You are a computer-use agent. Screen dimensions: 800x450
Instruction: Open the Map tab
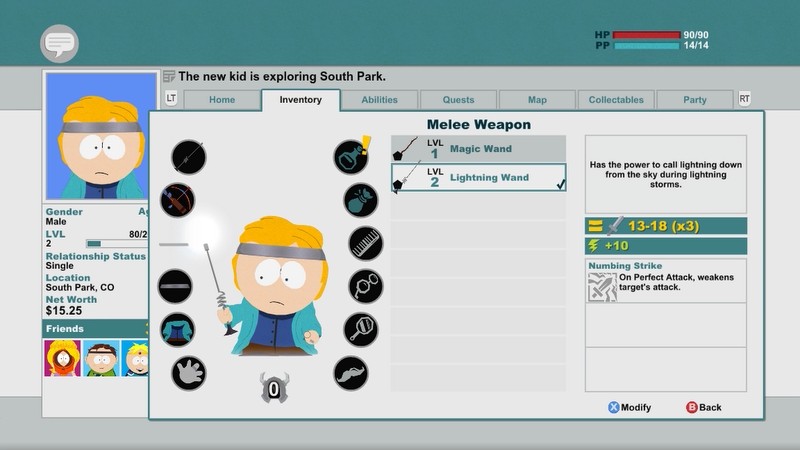pos(537,100)
